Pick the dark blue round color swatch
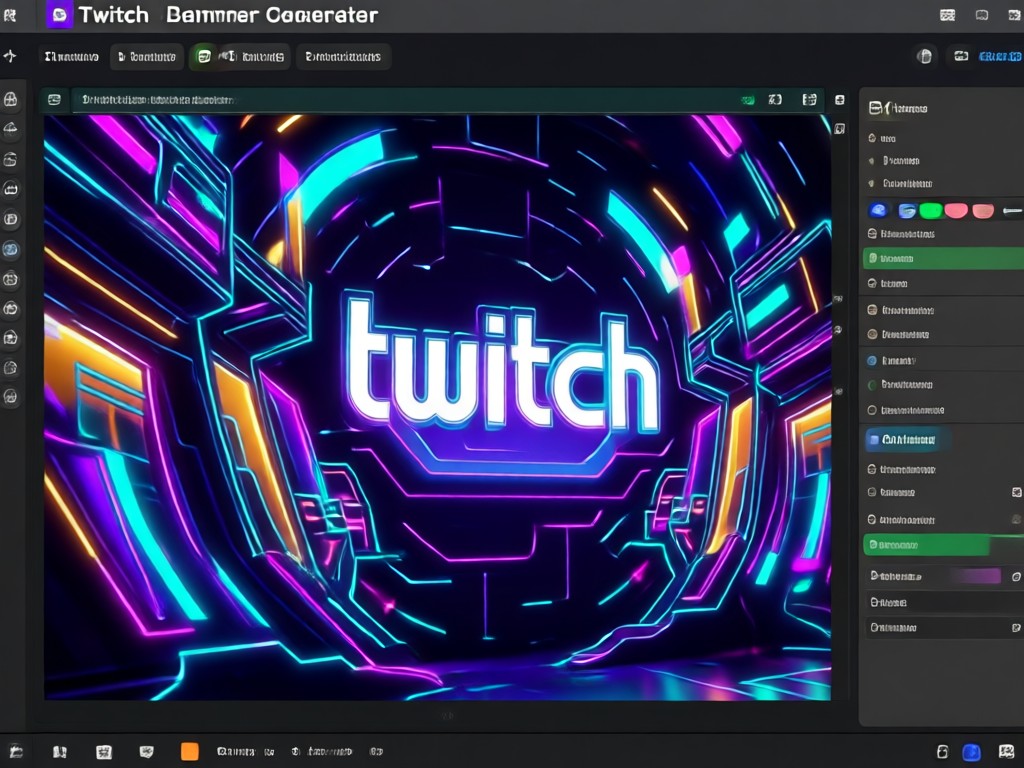This screenshot has width=1024, height=768. (x=878, y=210)
